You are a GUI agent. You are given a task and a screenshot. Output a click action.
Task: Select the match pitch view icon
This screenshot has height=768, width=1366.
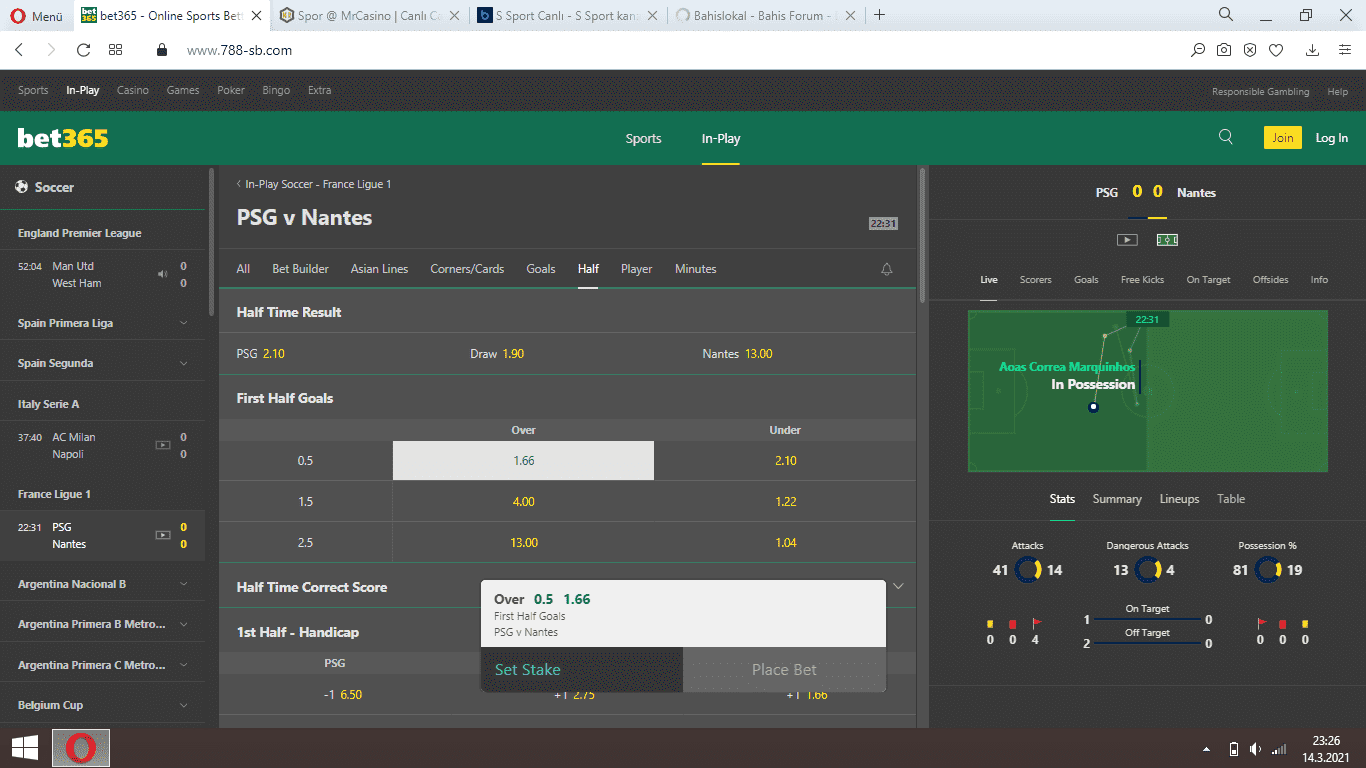(1167, 240)
